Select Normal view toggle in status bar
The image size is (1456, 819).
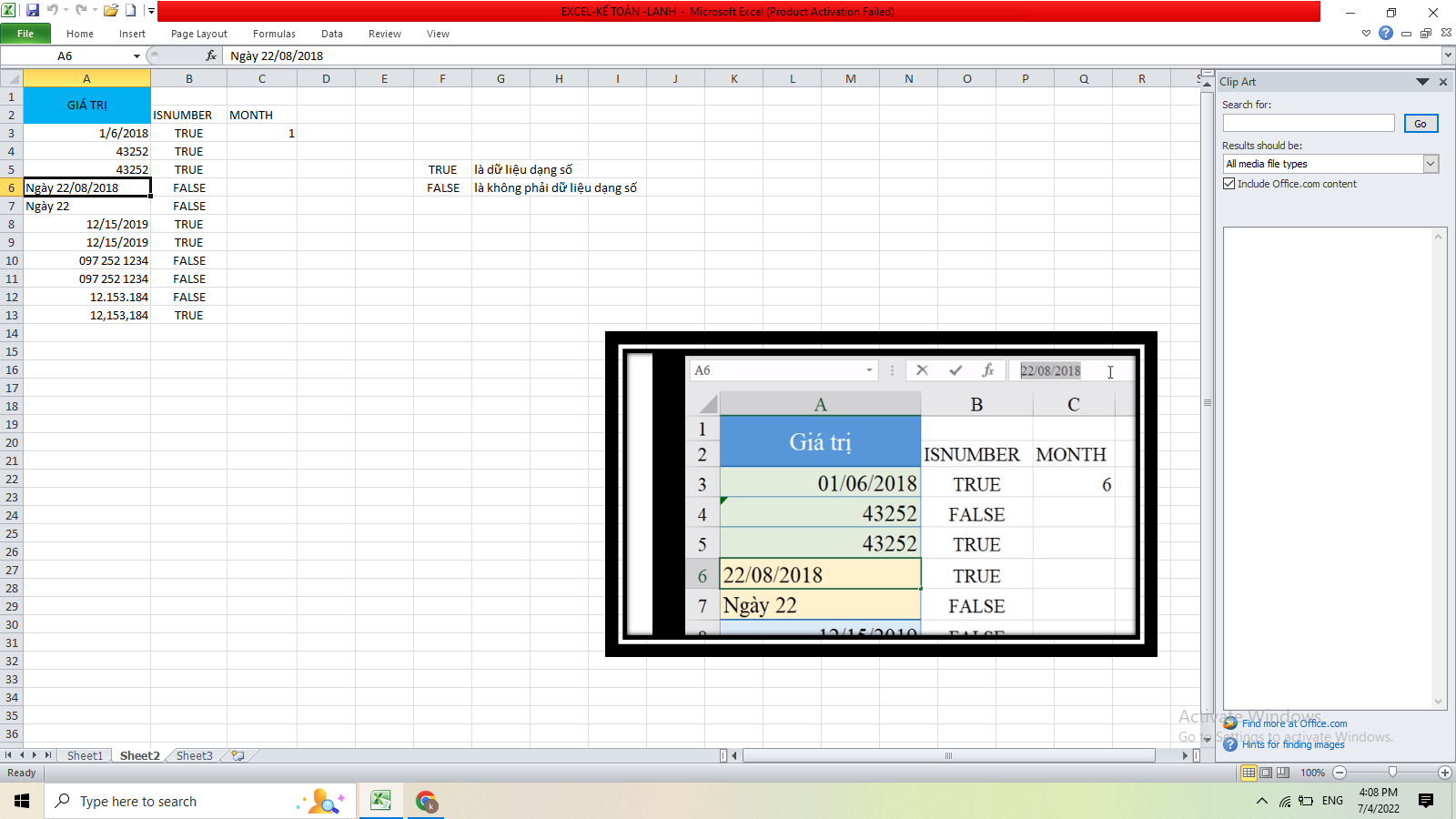(1249, 773)
